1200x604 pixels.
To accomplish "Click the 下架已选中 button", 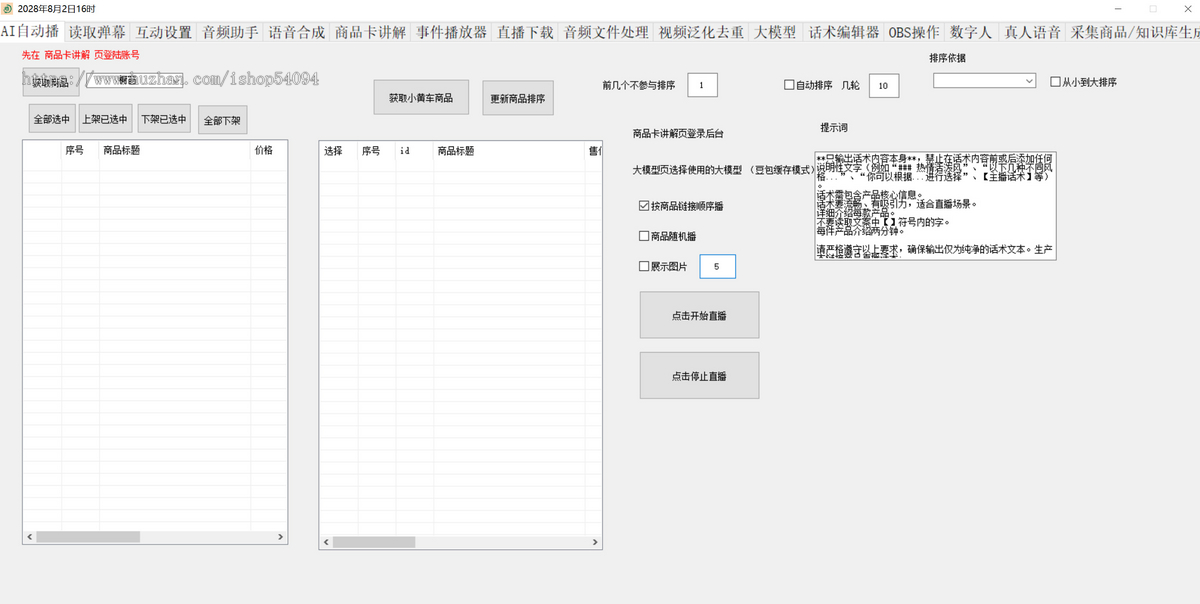I will pyautogui.click(x=164, y=119).
